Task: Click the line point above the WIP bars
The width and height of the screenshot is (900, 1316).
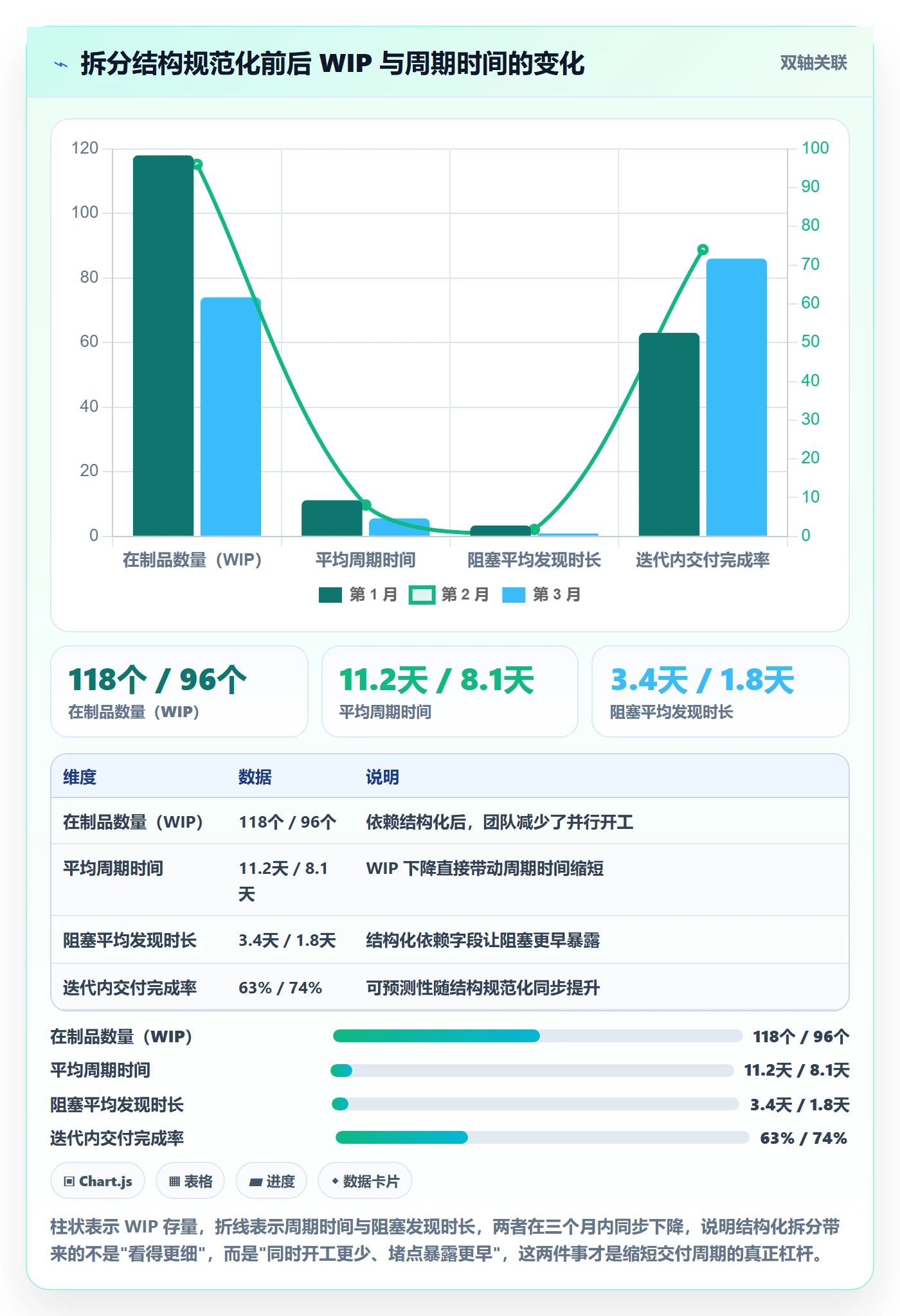Action: pyautogui.click(x=197, y=164)
